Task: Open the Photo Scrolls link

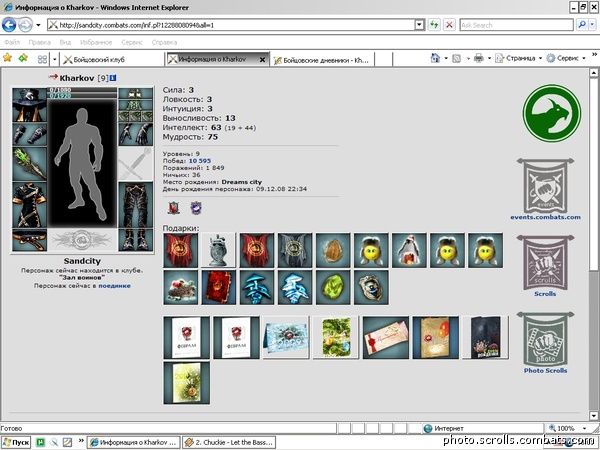Action: click(545, 370)
